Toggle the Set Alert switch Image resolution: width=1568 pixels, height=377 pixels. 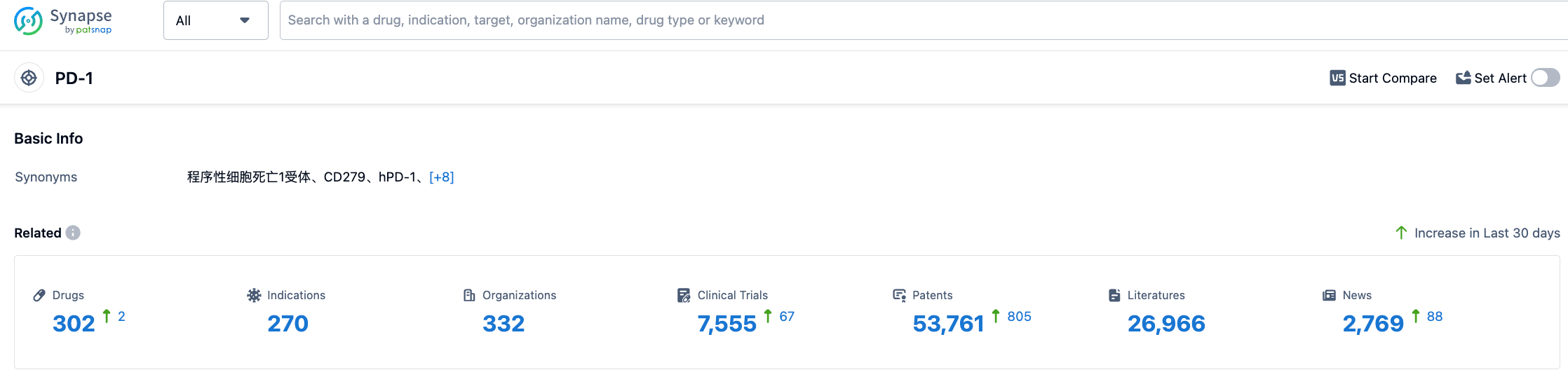coord(1545,78)
